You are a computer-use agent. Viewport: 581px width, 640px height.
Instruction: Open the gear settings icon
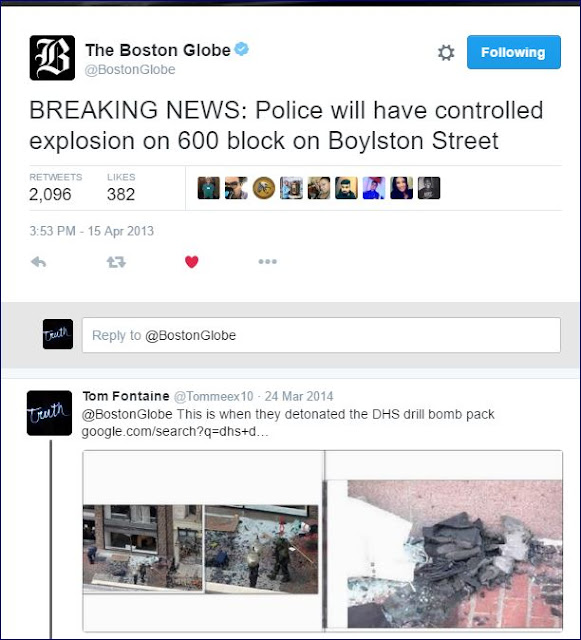tap(446, 53)
